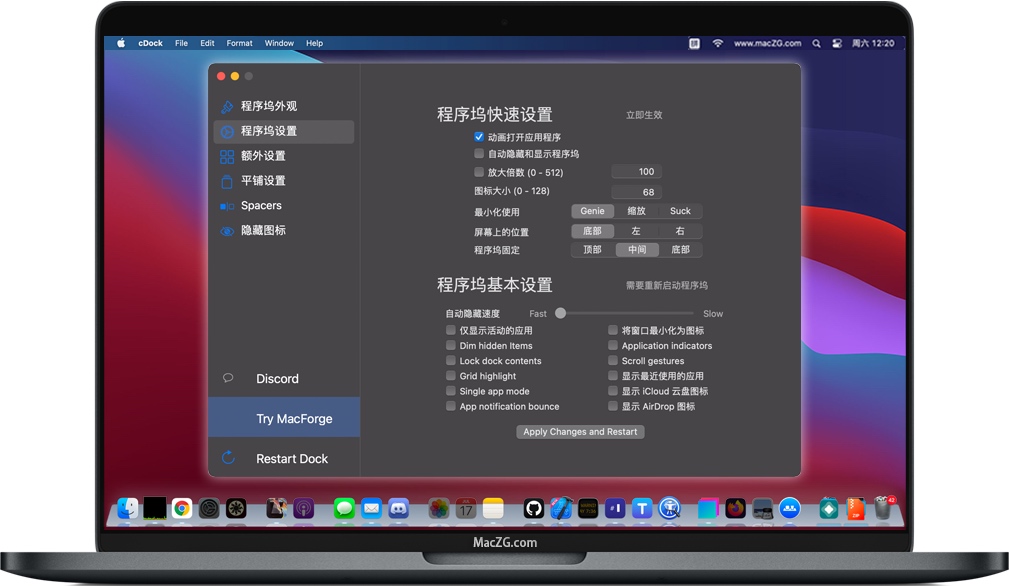Click Apply Changes and Restart
The height and width of the screenshot is (586, 1009).
[x=580, y=432]
